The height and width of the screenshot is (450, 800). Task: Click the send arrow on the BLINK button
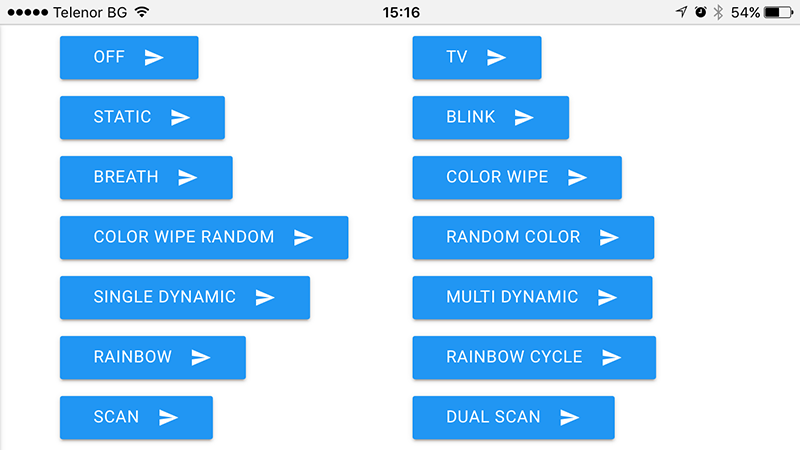click(524, 117)
